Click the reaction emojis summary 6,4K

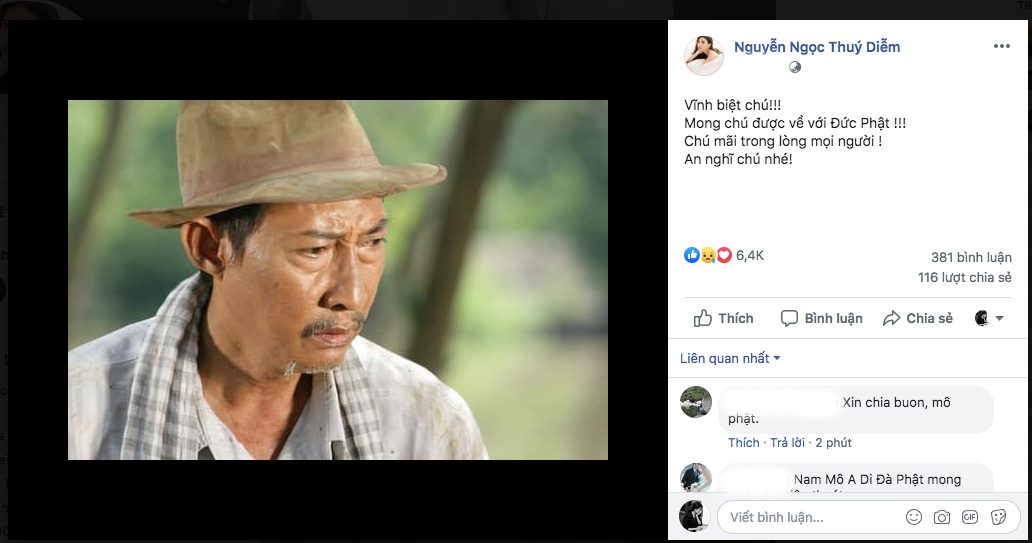click(x=724, y=255)
